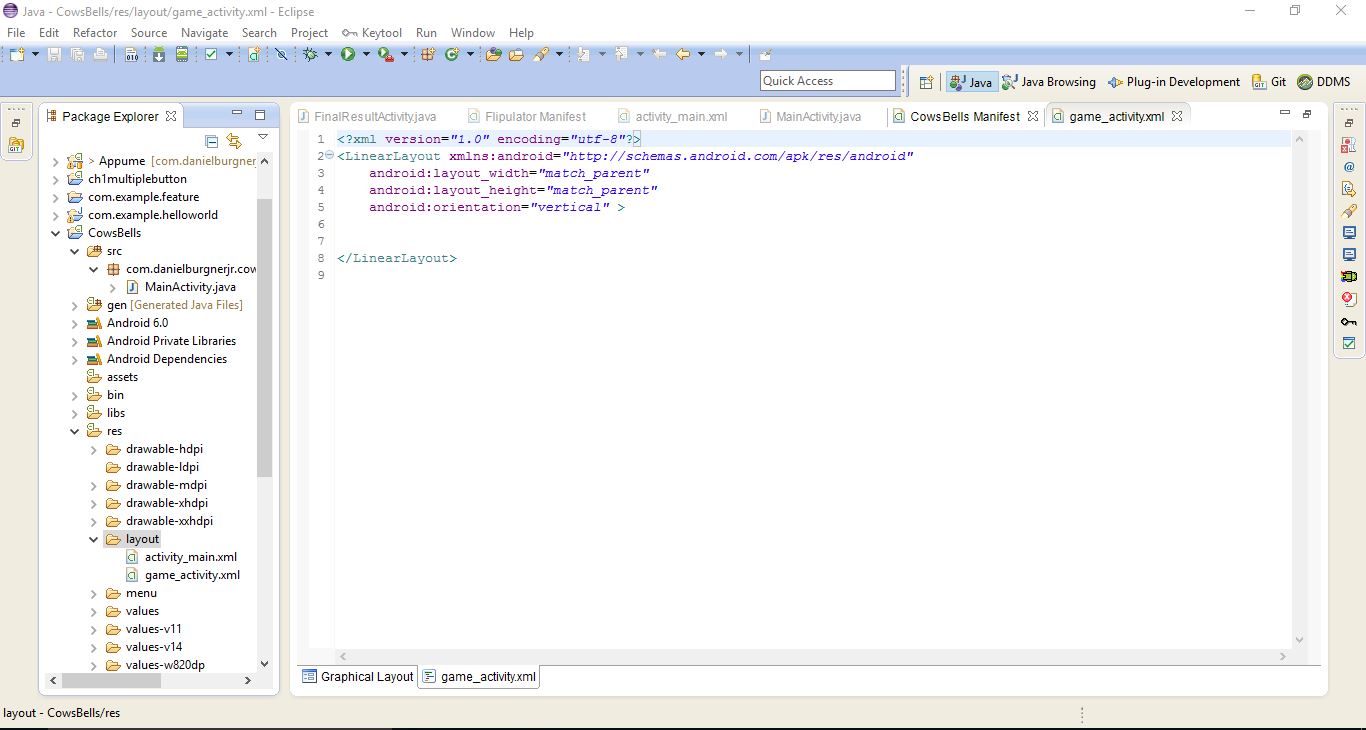Switch to the CowsBells Manifest editor tab
This screenshot has width=1366, height=730.
click(x=963, y=116)
